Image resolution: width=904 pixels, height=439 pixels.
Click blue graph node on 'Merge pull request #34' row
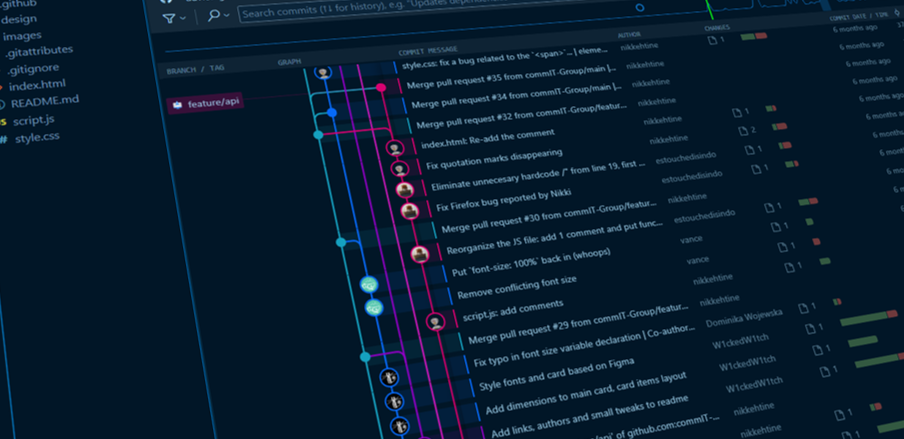(332, 112)
